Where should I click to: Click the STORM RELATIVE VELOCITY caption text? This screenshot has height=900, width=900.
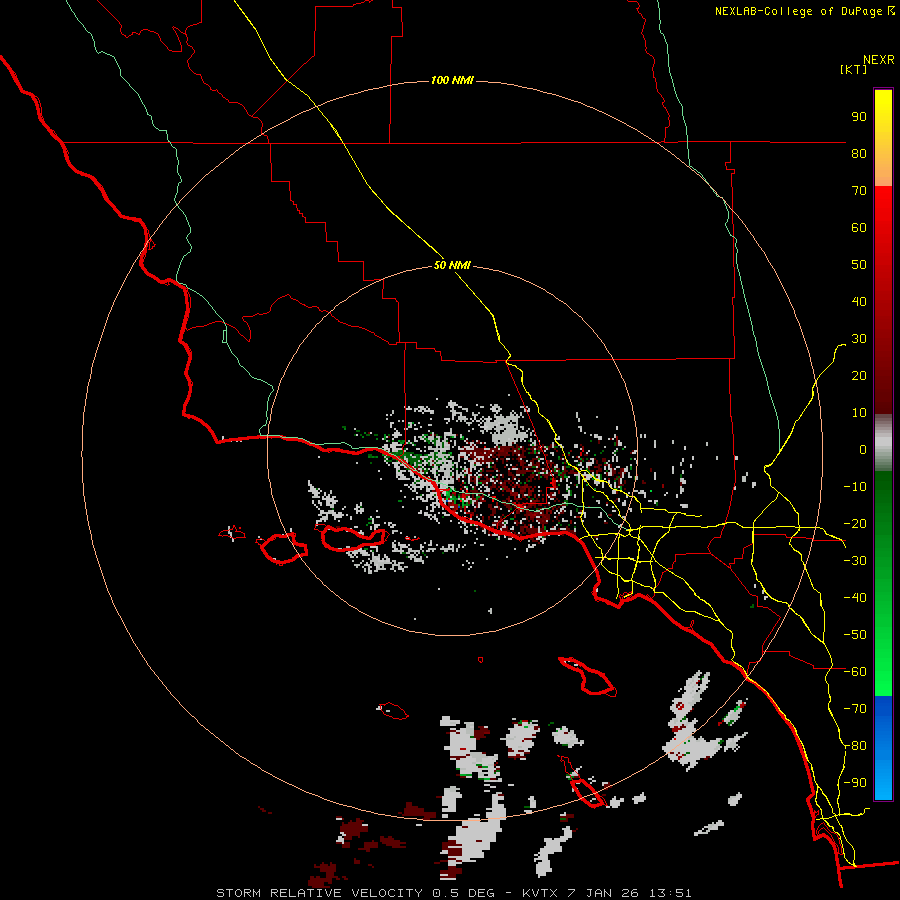tap(320, 893)
